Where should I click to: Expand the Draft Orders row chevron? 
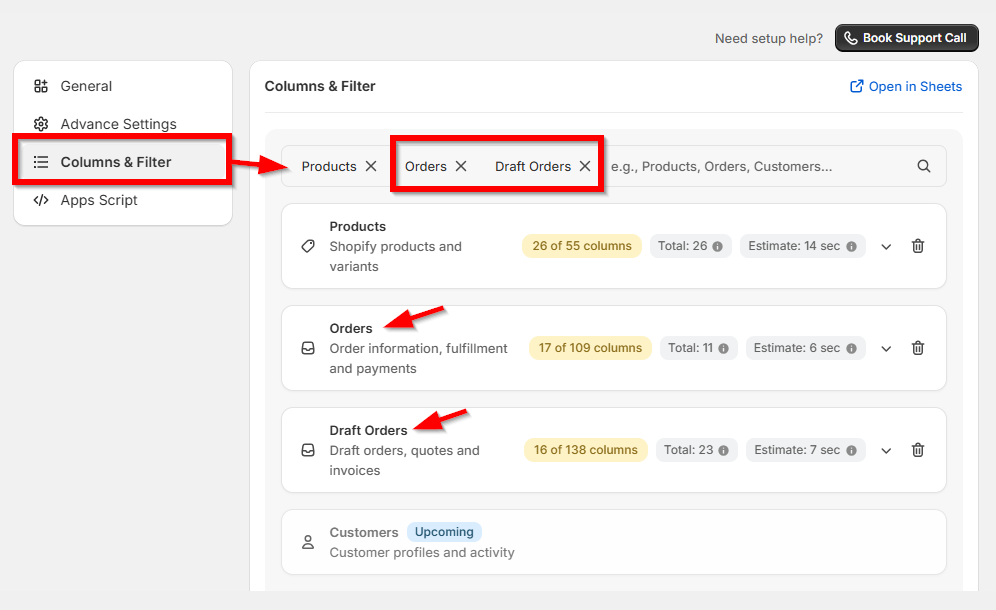coord(886,451)
